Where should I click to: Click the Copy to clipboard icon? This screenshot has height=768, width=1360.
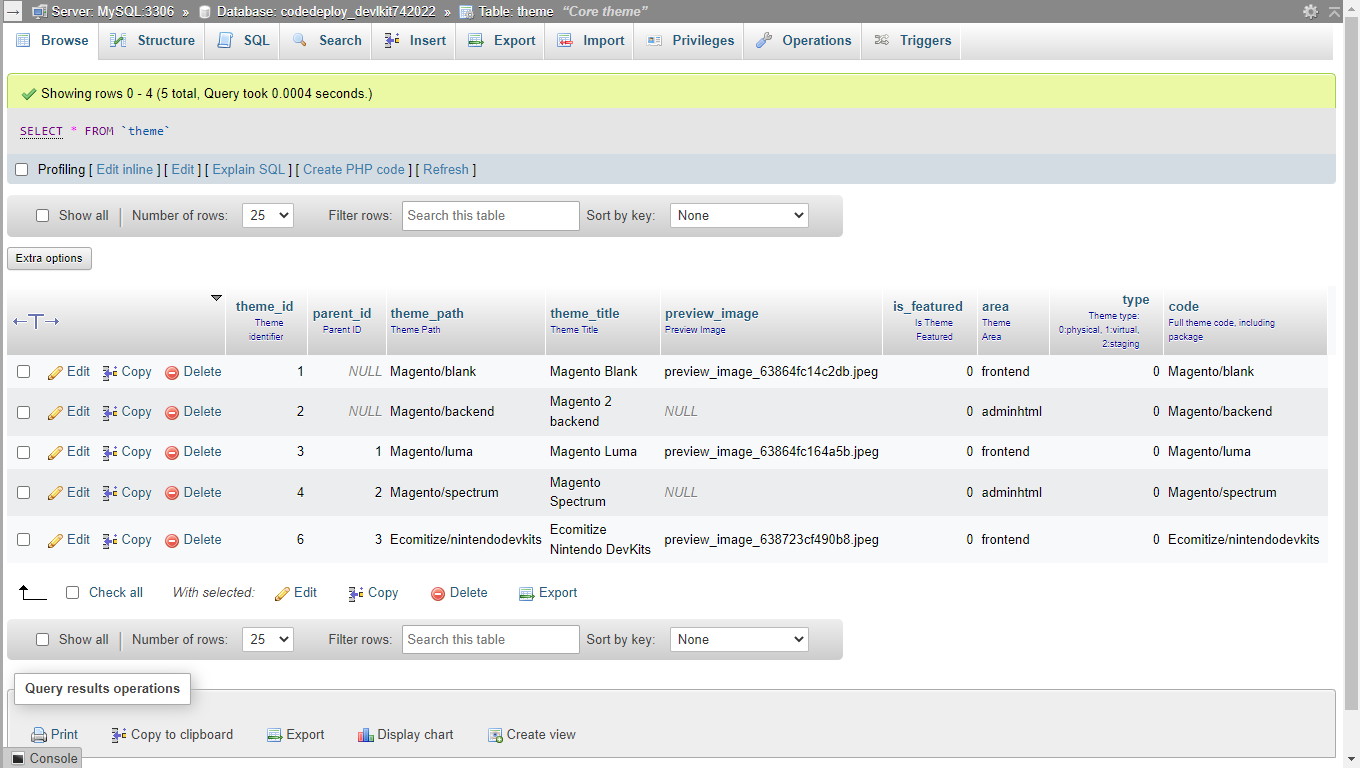point(120,735)
